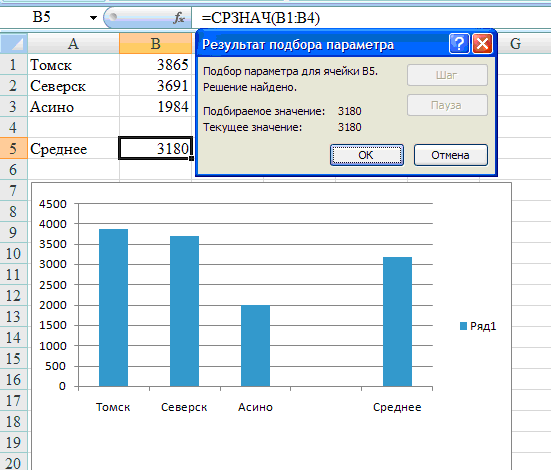Select column G header
The width and height of the screenshot is (551, 470).
coord(515,44)
